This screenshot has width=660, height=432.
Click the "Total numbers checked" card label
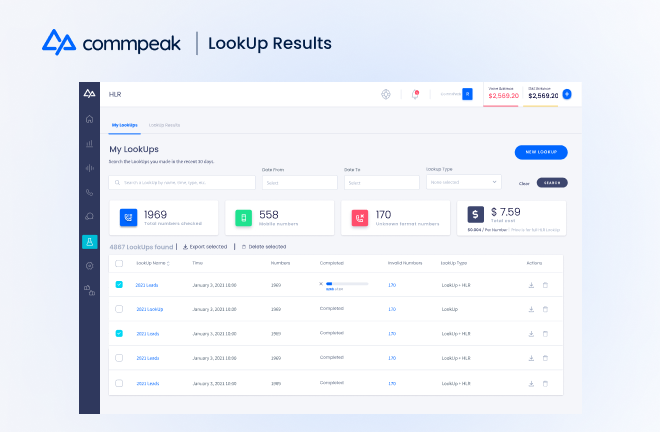tap(173, 224)
